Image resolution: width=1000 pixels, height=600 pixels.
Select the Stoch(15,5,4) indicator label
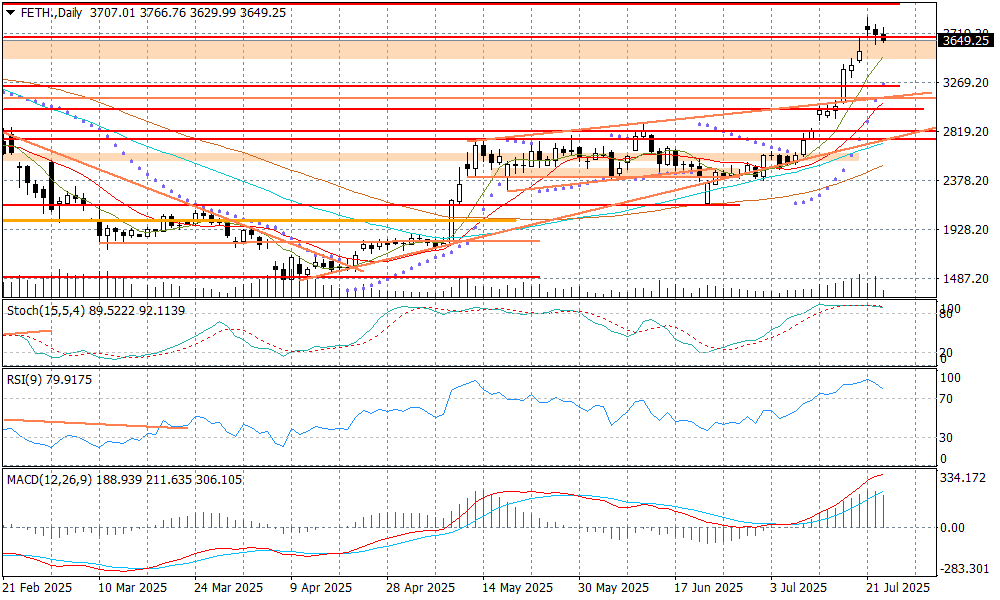tap(46, 311)
